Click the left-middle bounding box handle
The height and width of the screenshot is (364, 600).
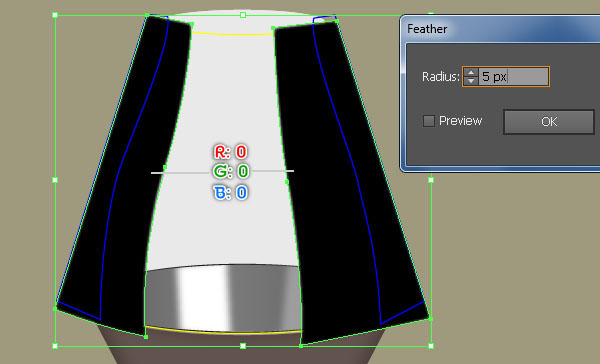[55, 180]
